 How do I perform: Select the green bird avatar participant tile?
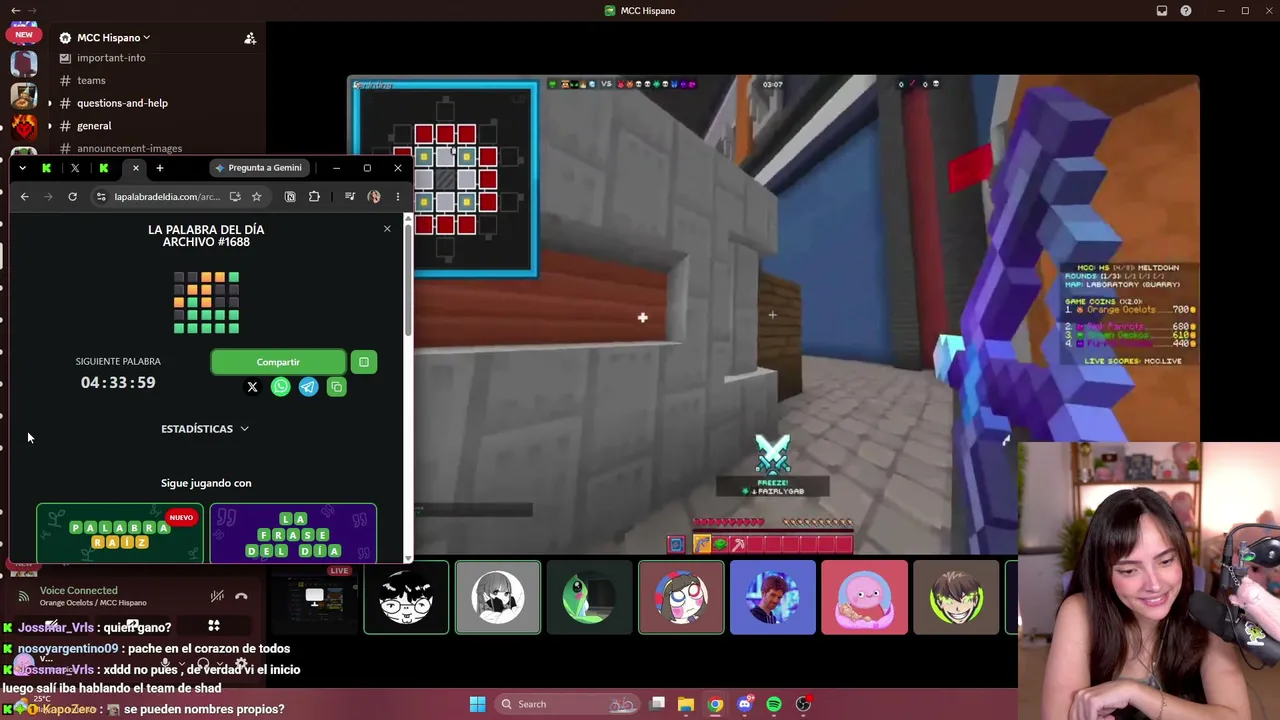(589, 598)
